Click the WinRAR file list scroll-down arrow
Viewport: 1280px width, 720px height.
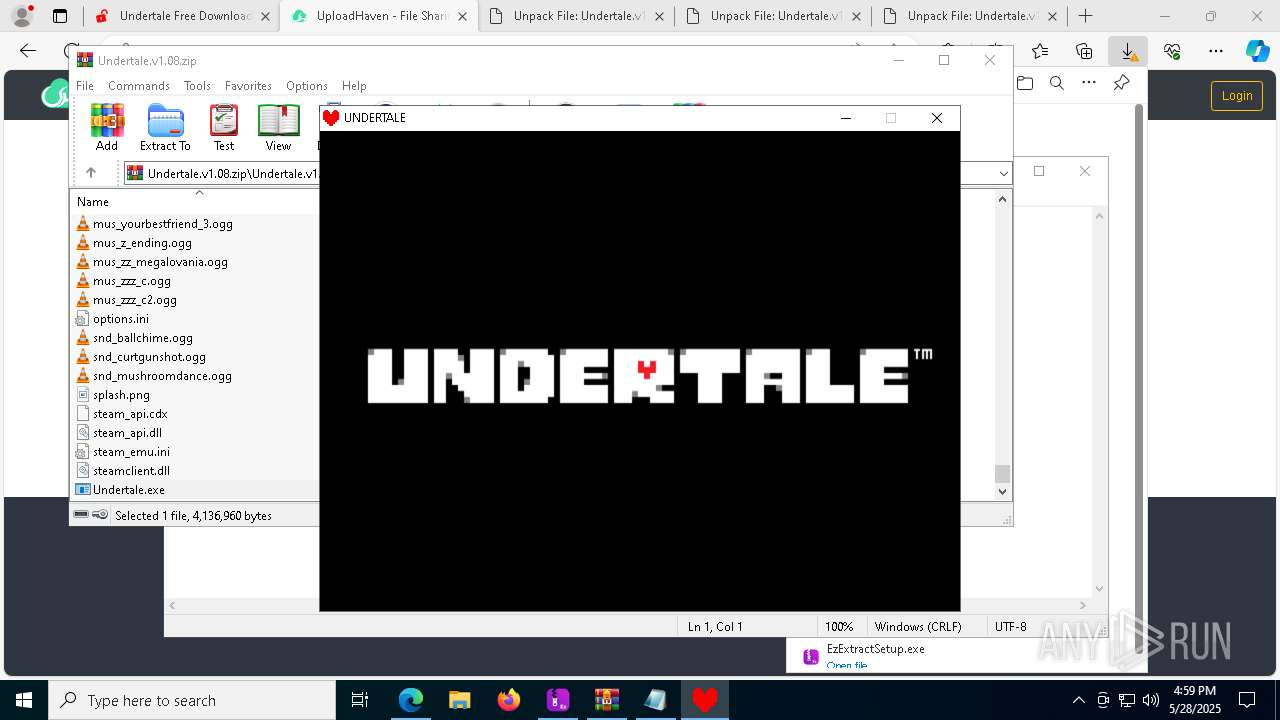1003,491
